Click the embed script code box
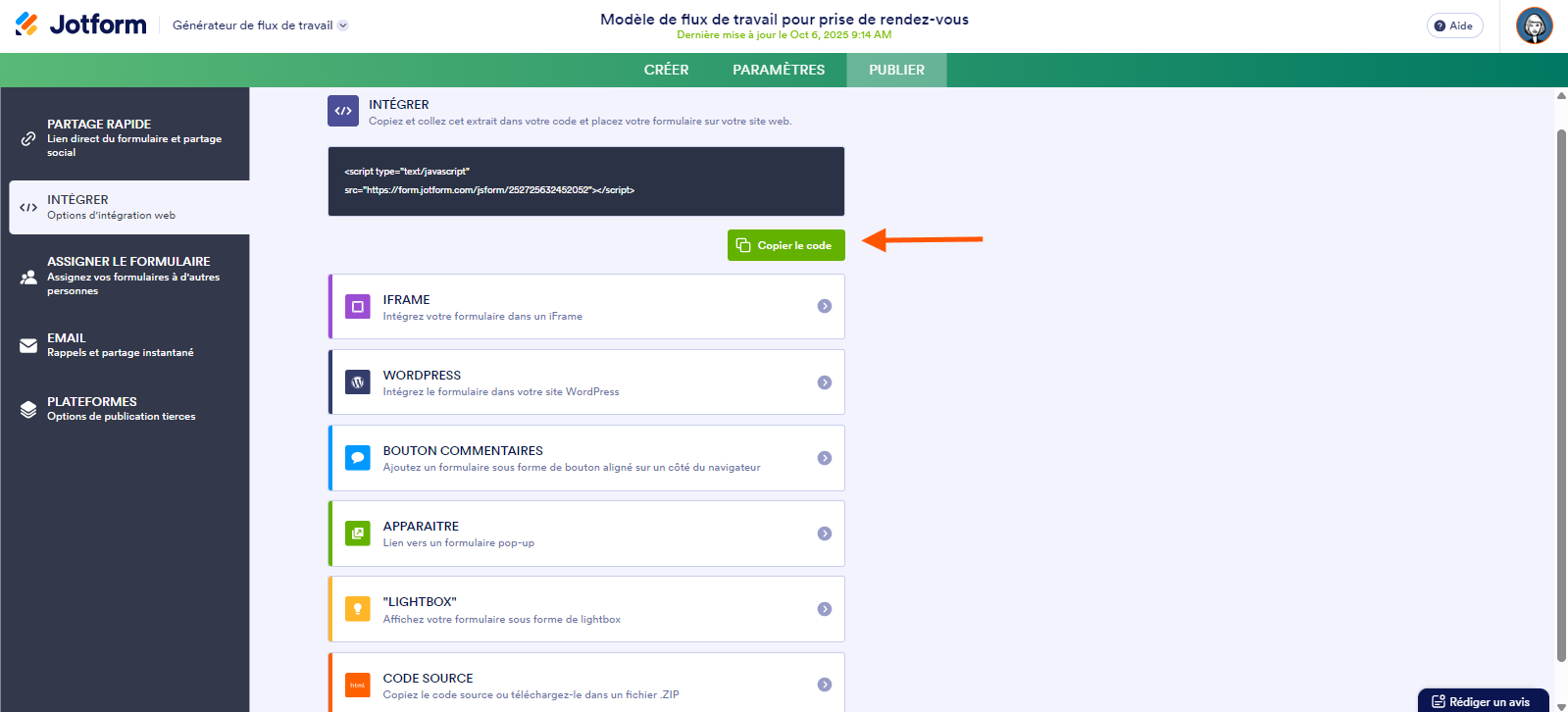The width and height of the screenshot is (1568, 712). point(586,181)
